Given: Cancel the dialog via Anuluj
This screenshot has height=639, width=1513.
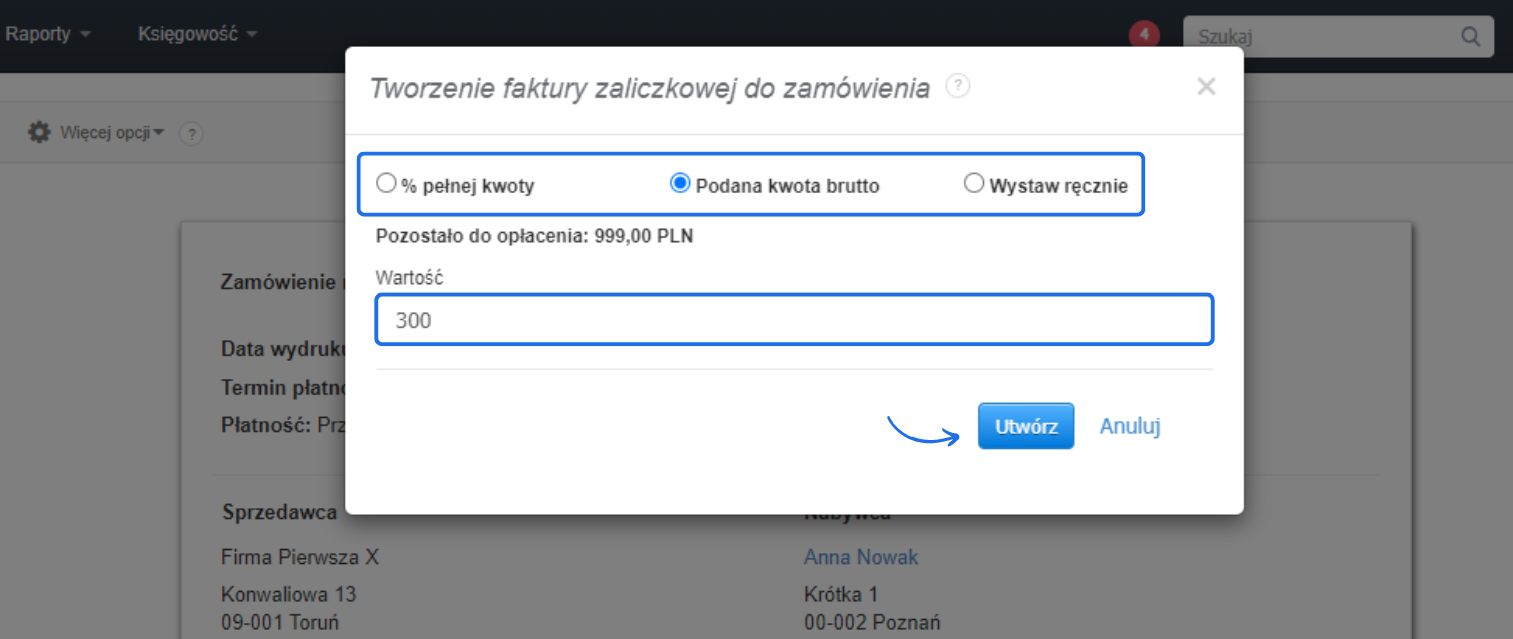Looking at the screenshot, I should (1130, 425).
